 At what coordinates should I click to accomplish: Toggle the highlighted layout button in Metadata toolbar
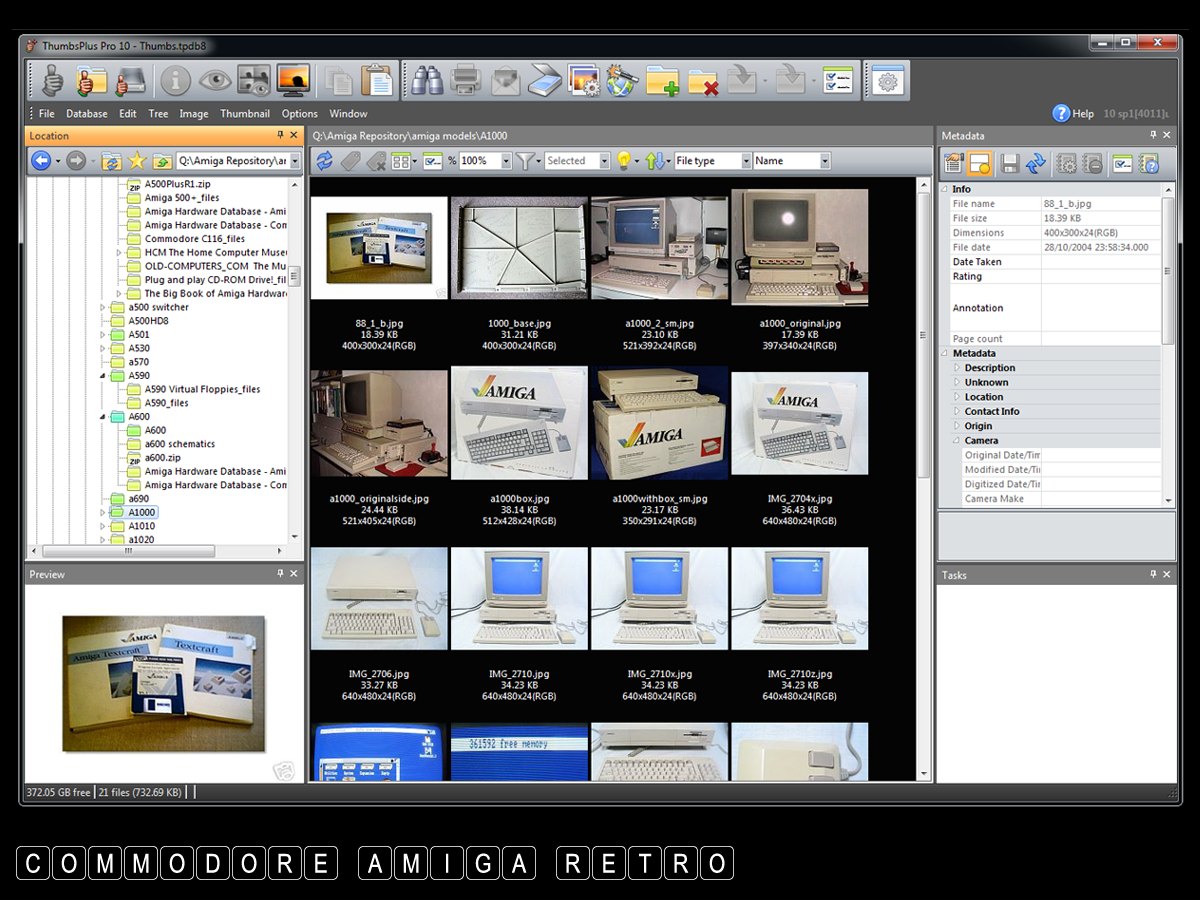tap(979, 163)
